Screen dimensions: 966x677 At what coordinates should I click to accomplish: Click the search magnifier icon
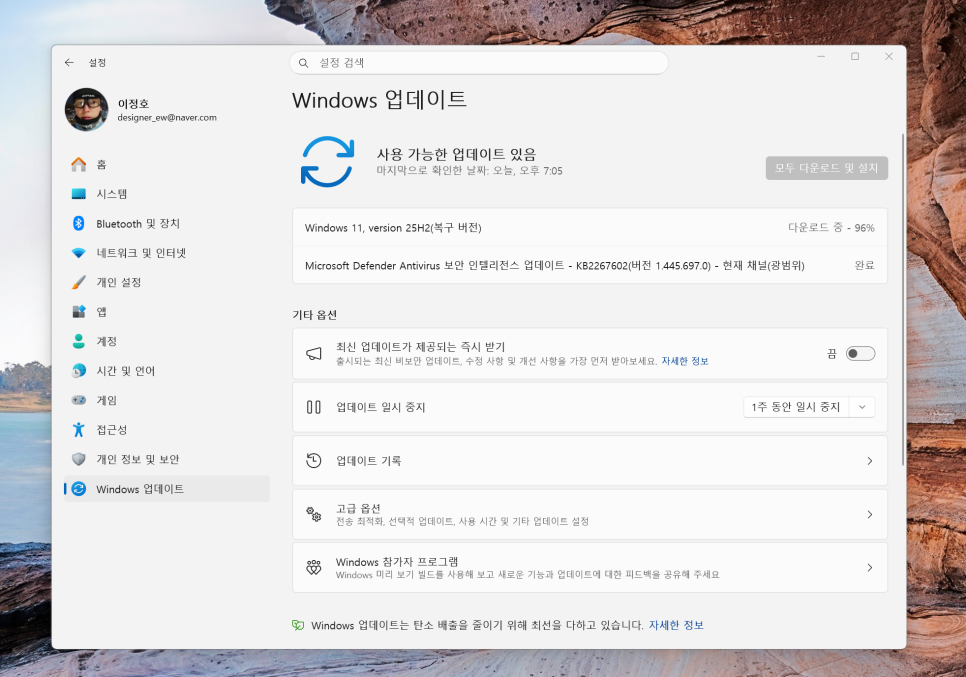[x=304, y=63]
